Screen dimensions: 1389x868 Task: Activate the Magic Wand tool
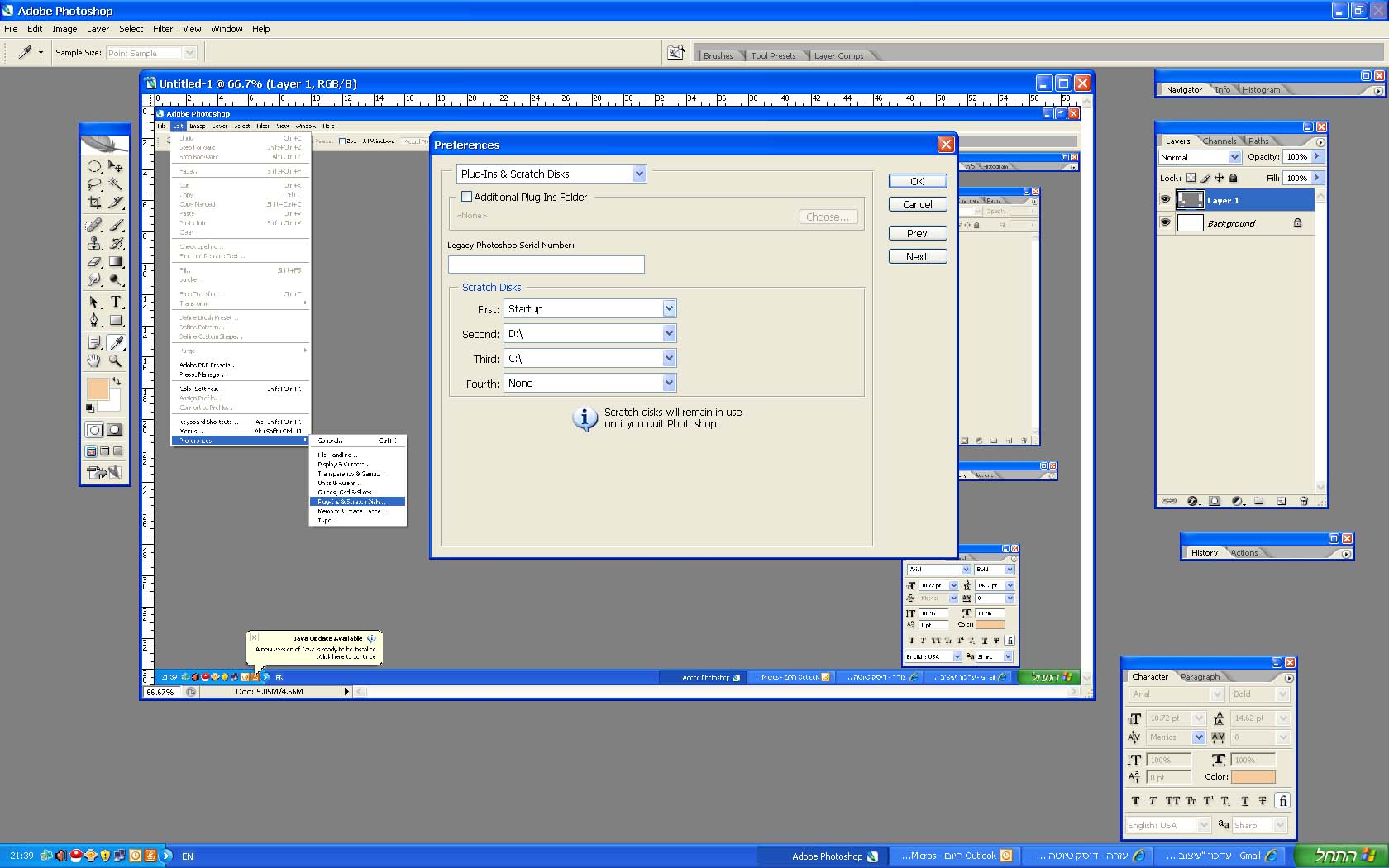tap(116, 184)
